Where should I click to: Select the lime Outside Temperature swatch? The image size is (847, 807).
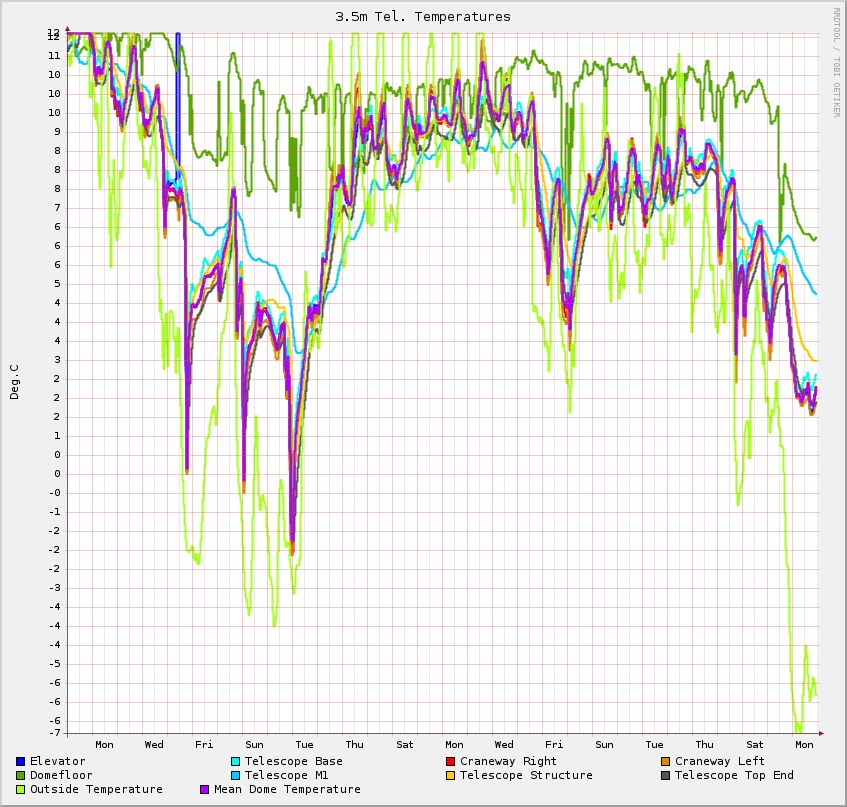(x=20, y=790)
